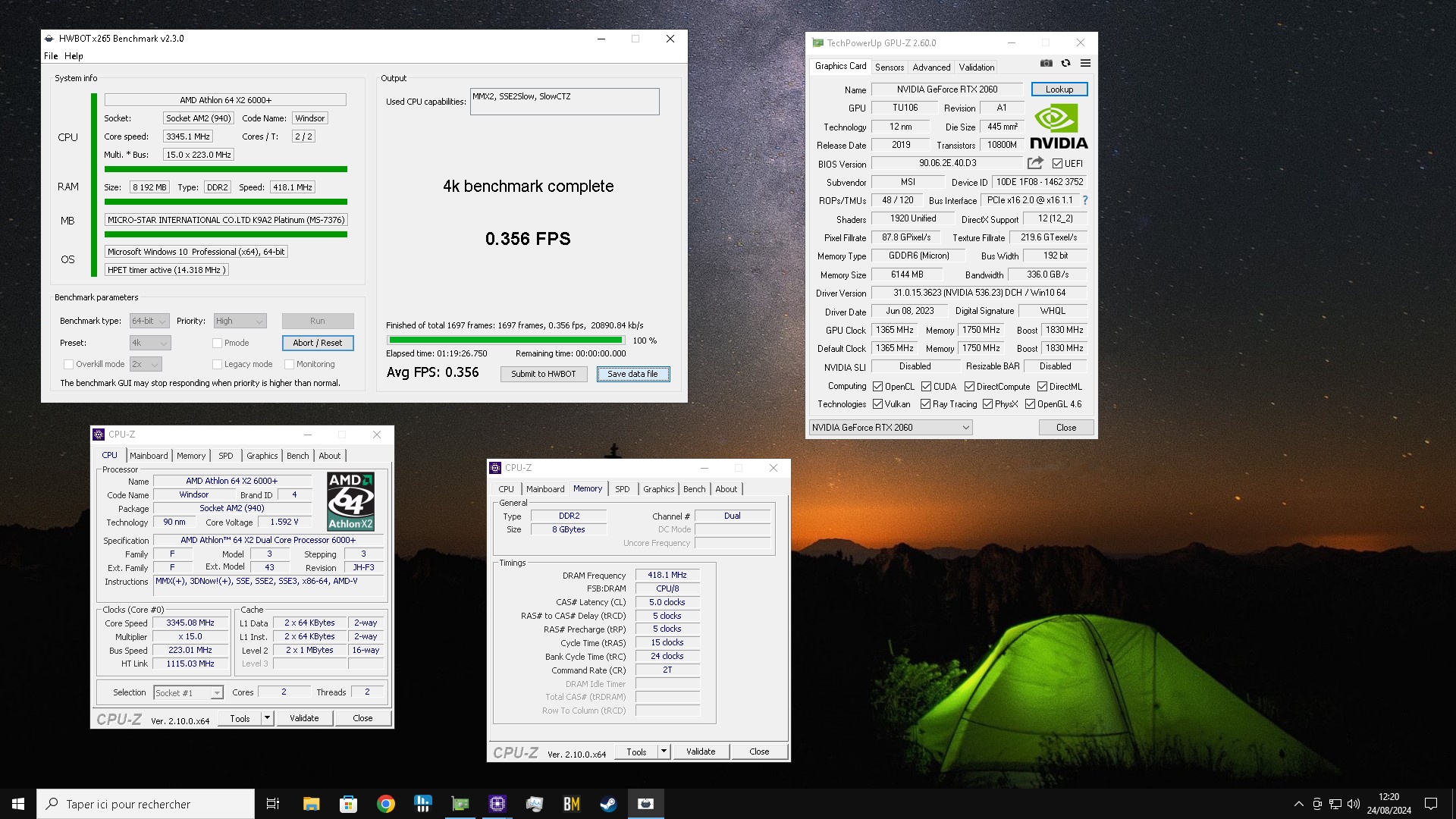
Task: Toggle the Monitoring checkbox
Action: [289, 364]
